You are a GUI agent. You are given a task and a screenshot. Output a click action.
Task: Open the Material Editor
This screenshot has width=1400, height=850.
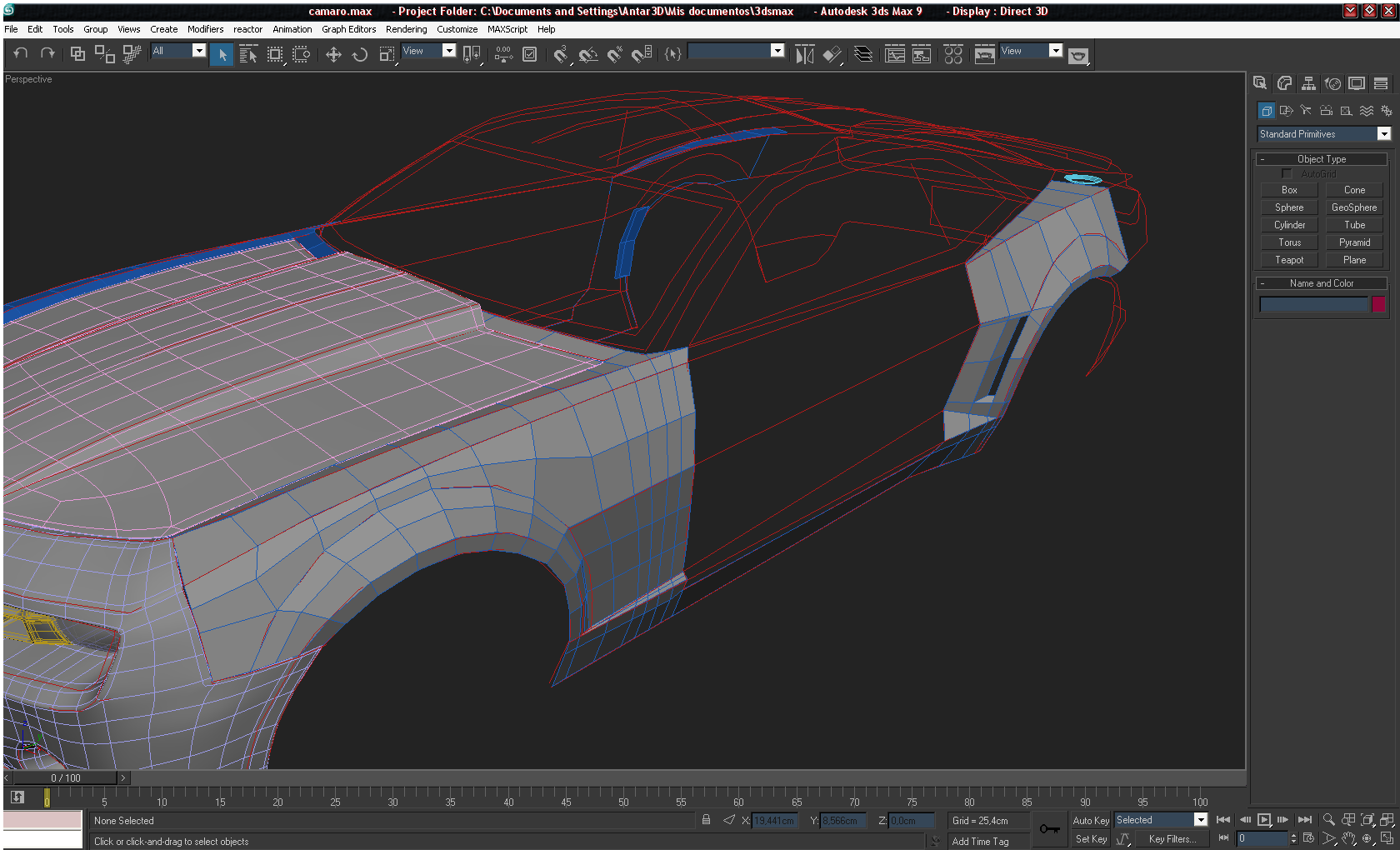953,55
